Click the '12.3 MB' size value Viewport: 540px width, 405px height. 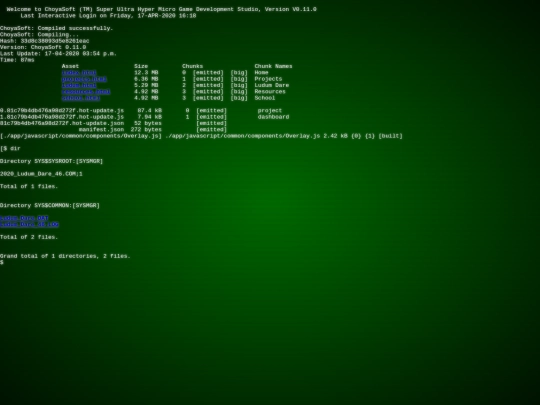pos(146,73)
